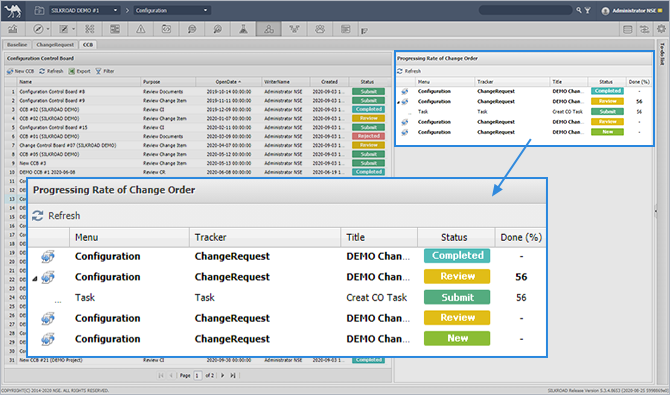Open the dashboard chart icon in the toolbar
Screen dimensions: 670x395
point(13,29)
